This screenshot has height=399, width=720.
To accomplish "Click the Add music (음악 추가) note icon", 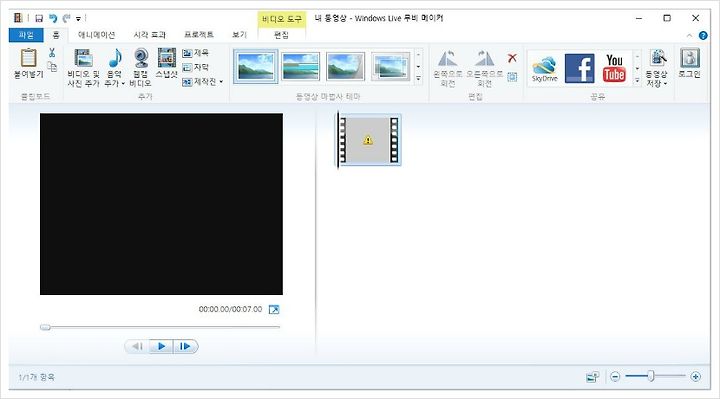I will point(114,59).
